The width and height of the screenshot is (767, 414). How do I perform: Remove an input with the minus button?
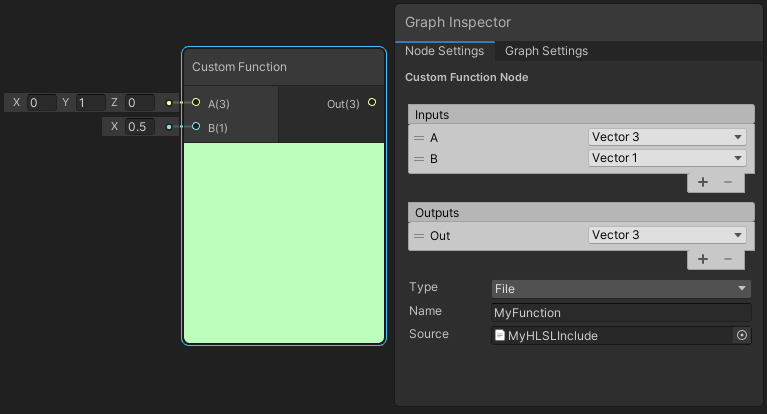[x=728, y=182]
